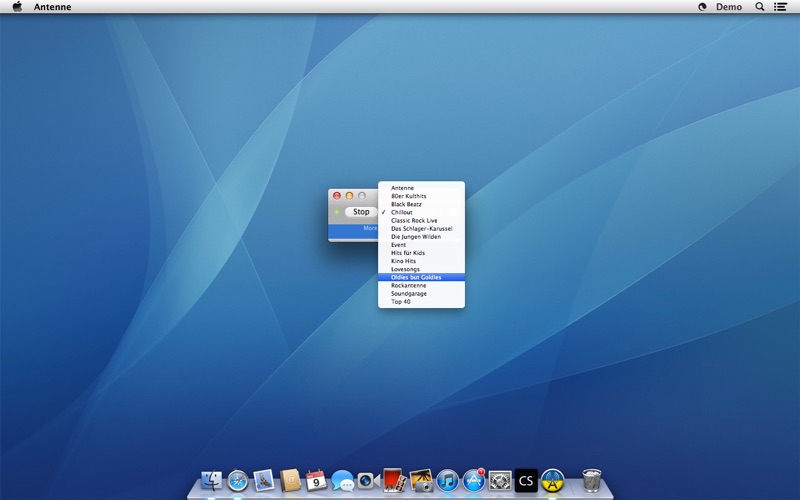
Task: Pick Classic Rock Live station
Action: point(421,220)
